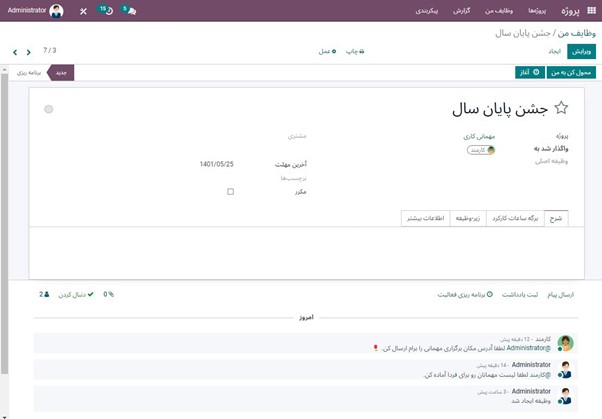Open the apps grid menu icon
The width and height of the screenshot is (602, 419).
pos(592,11)
